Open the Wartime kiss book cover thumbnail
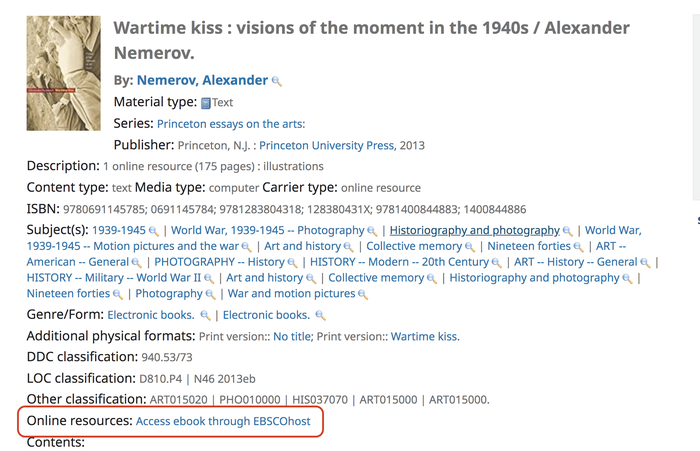Image resolution: width=700 pixels, height=451 pixels. point(64,73)
